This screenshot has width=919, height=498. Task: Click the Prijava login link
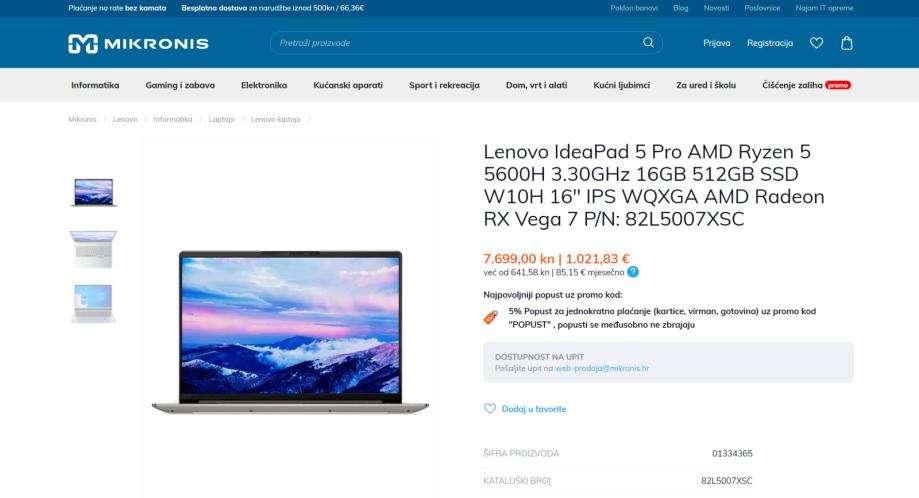tap(717, 43)
